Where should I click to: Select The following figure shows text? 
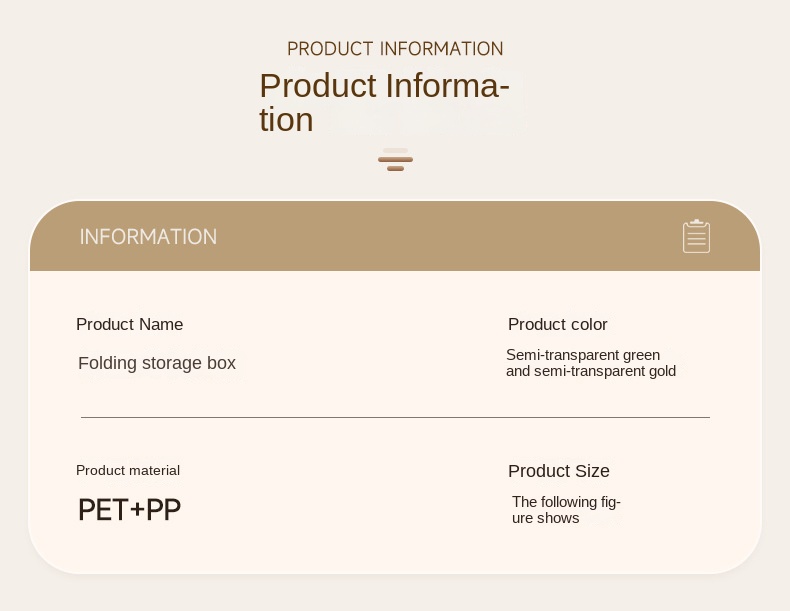(x=566, y=510)
